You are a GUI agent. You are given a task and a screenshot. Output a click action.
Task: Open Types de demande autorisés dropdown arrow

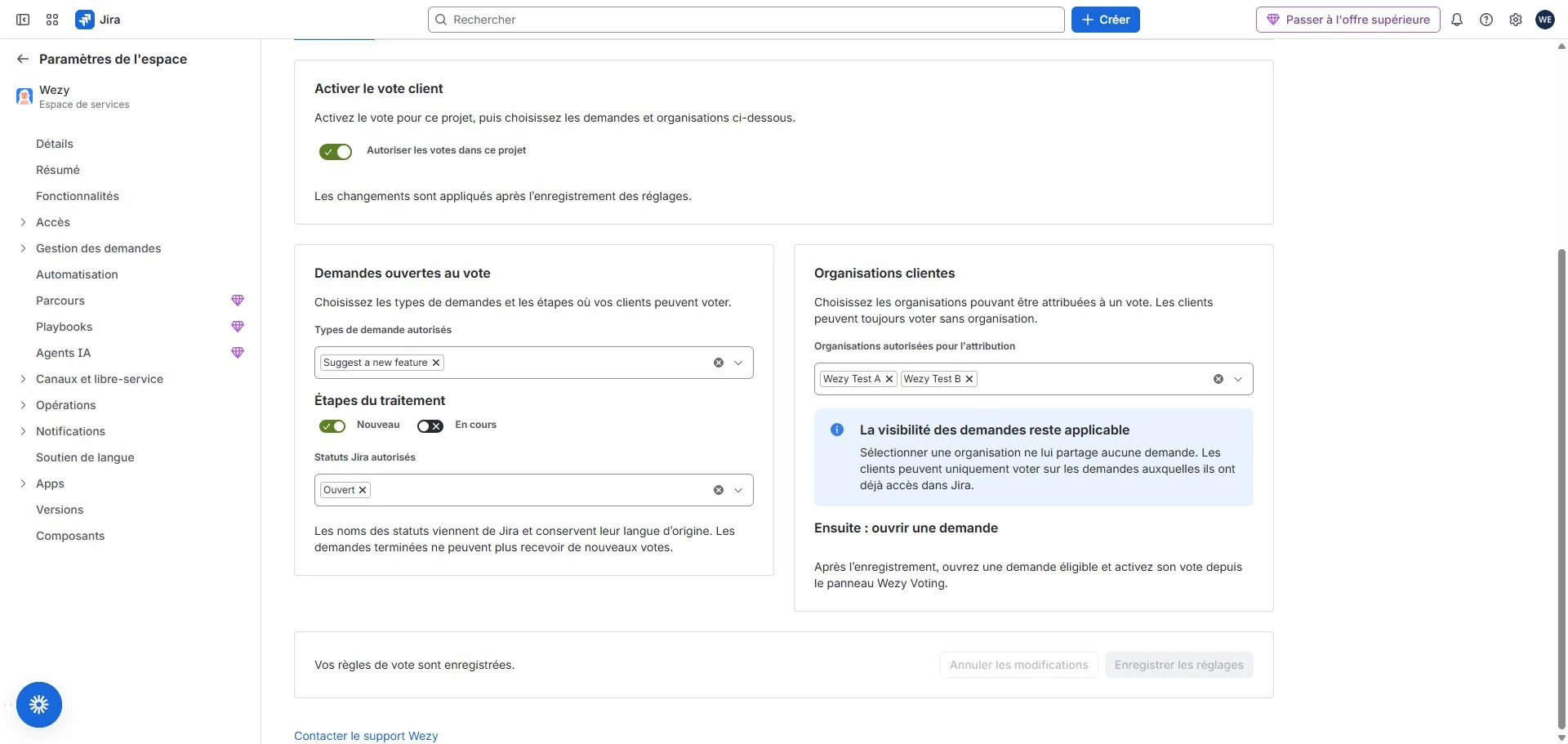[x=738, y=363]
